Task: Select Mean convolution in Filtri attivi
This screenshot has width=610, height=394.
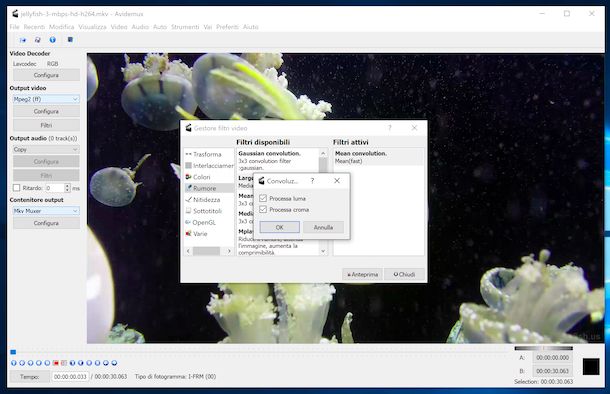Action: [378, 157]
